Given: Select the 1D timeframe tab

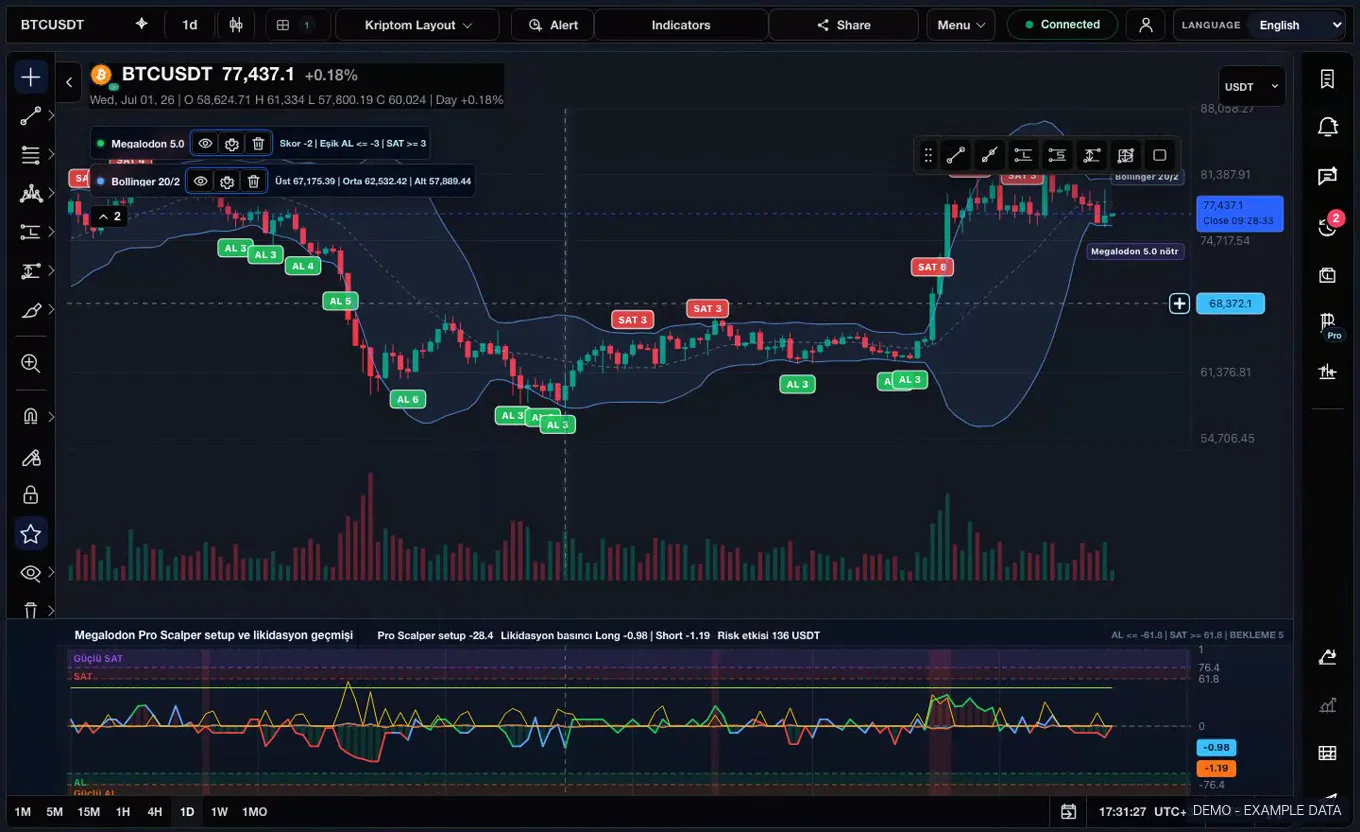Looking at the screenshot, I should (x=187, y=812).
